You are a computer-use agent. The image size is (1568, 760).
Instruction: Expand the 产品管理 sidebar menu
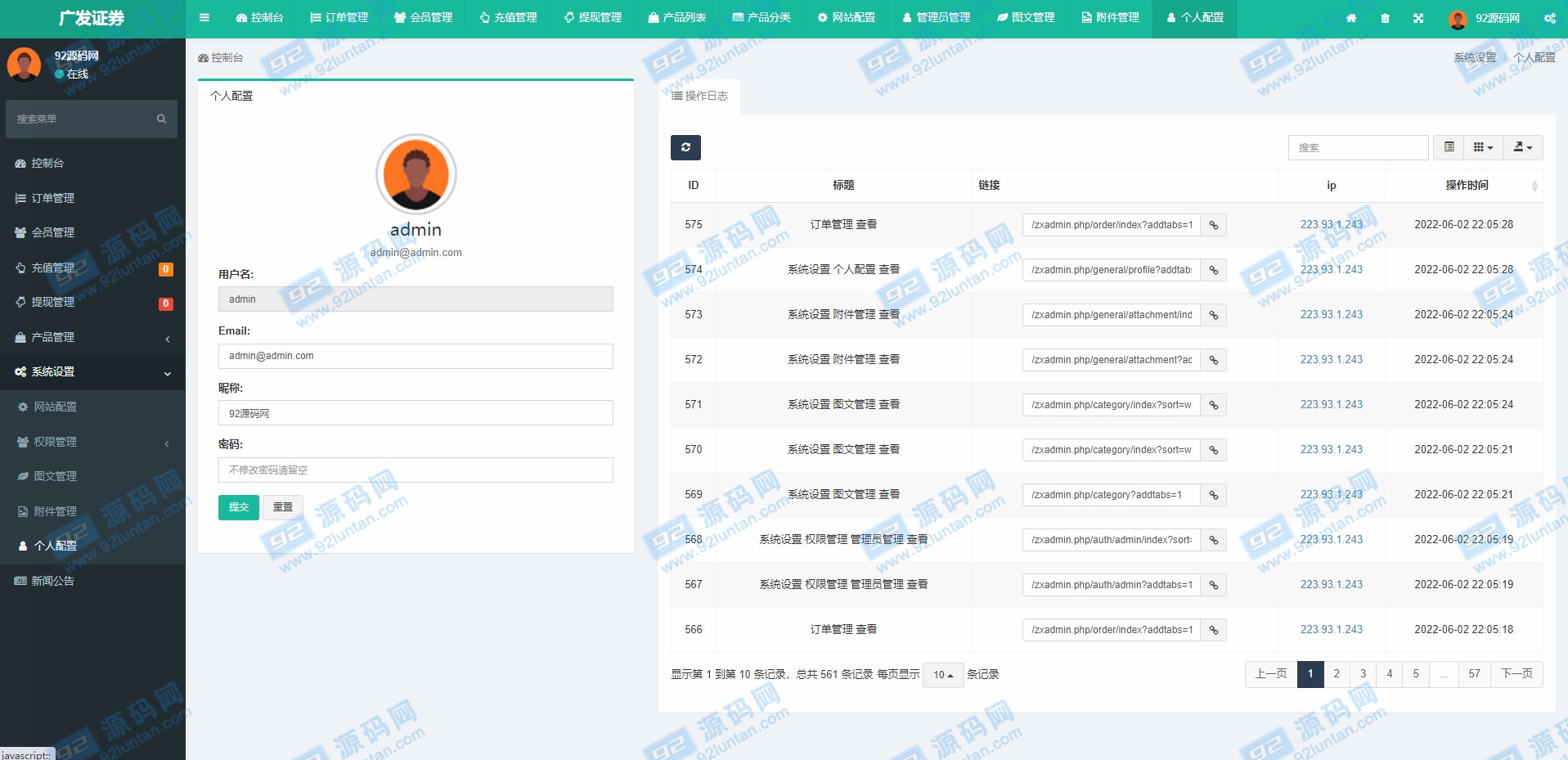point(92,337)
